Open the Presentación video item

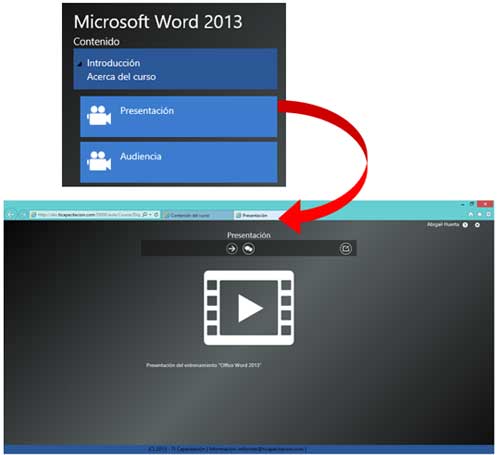[x=179, y=116]
